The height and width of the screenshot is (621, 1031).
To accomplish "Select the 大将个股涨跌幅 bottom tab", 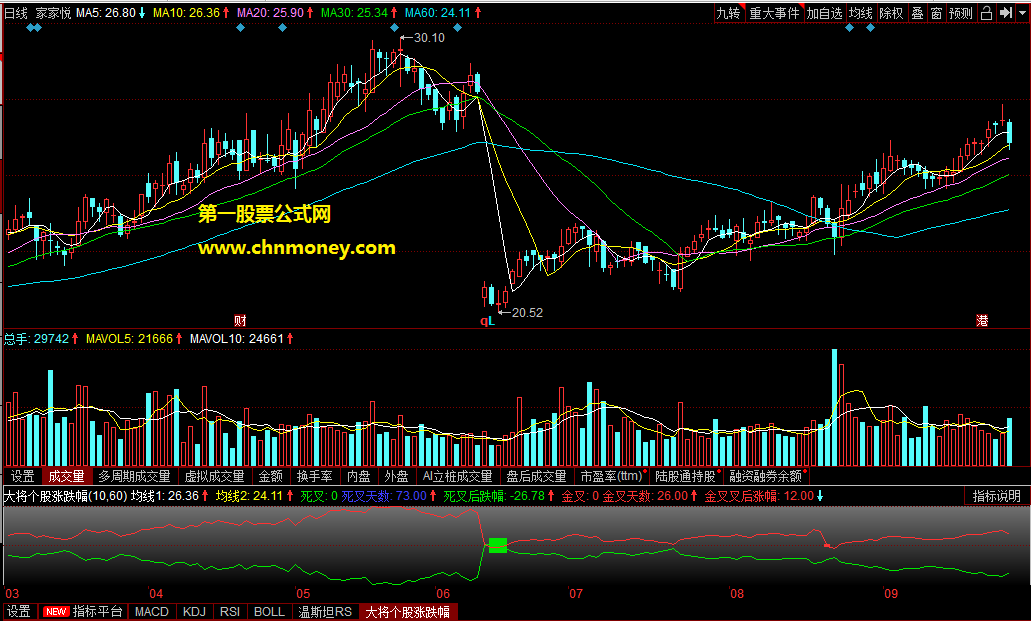I will click(x=408, y=612).
